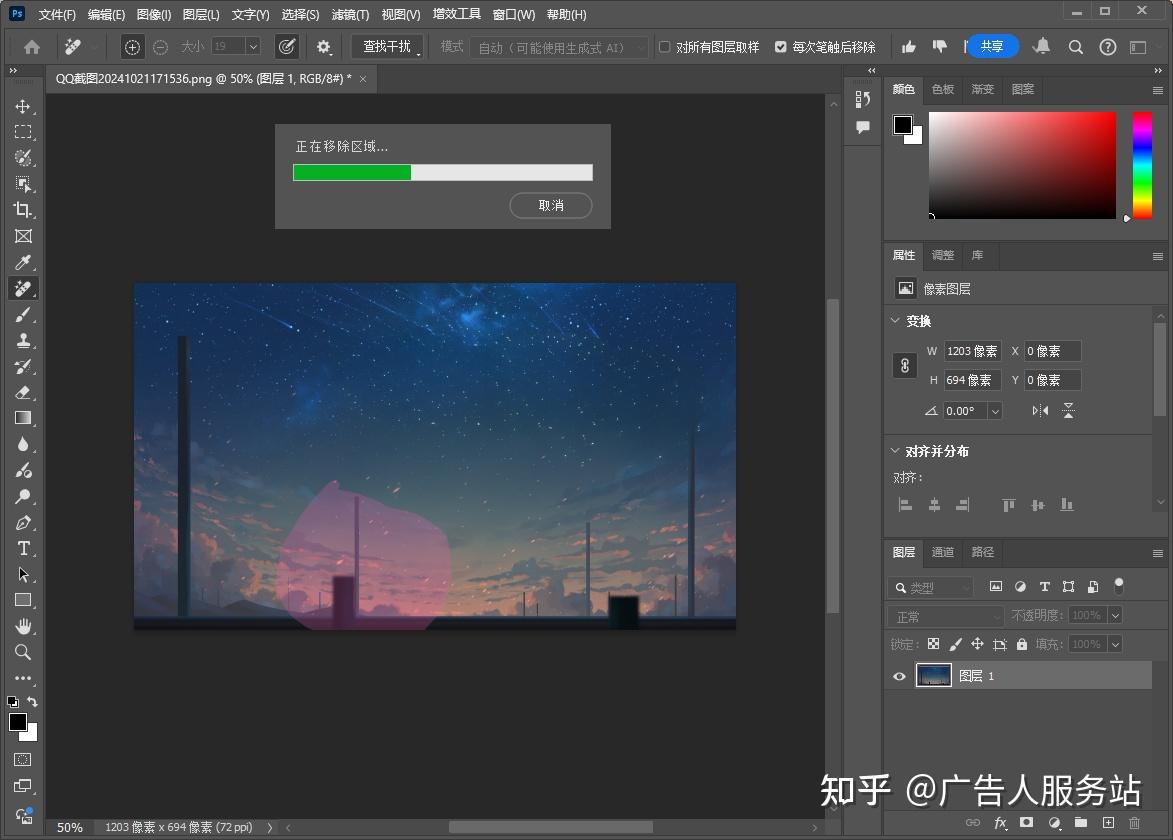Open the layer styles fx menu

click(1001, 823)
